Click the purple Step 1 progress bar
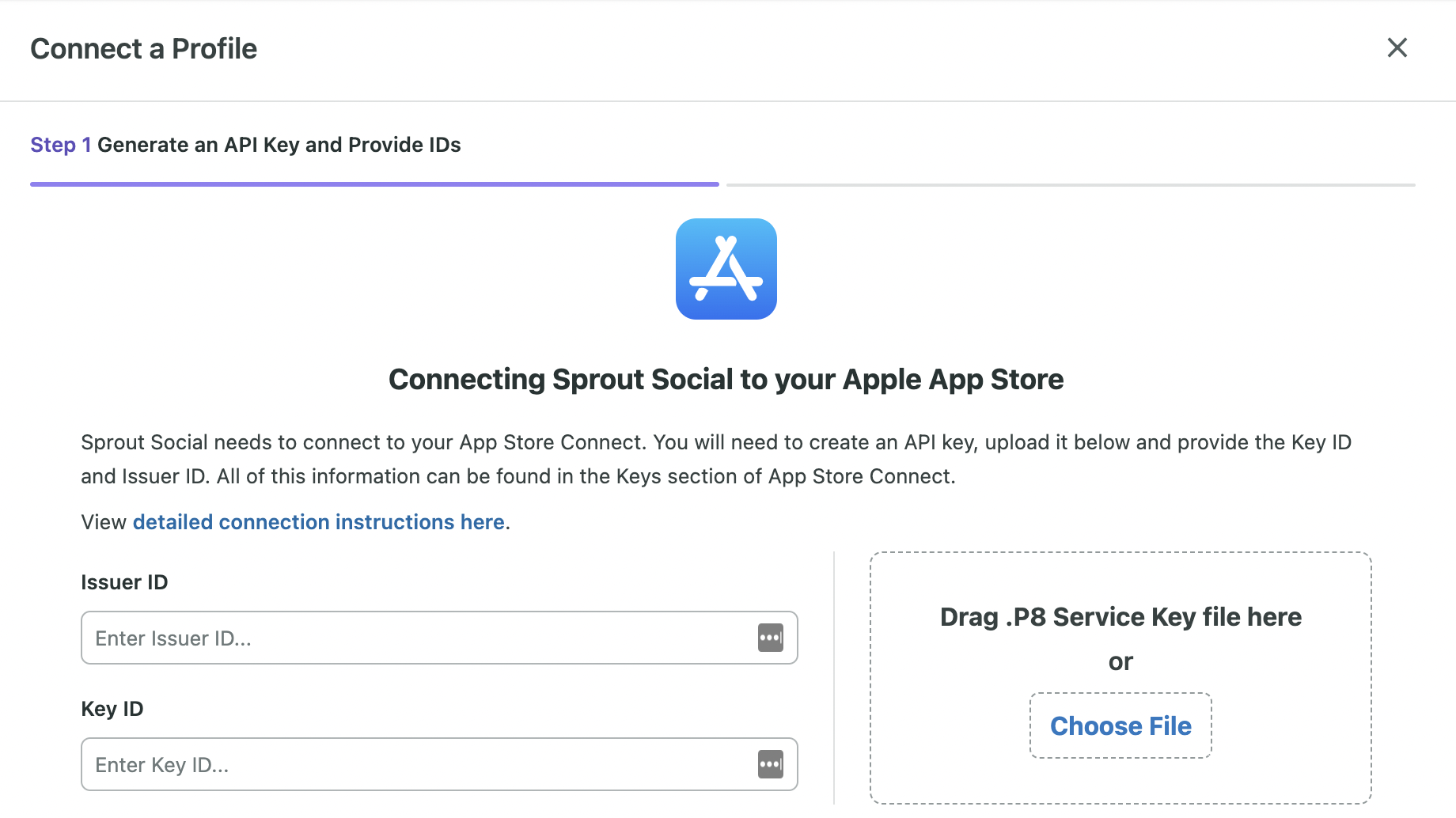 (374, 184)
